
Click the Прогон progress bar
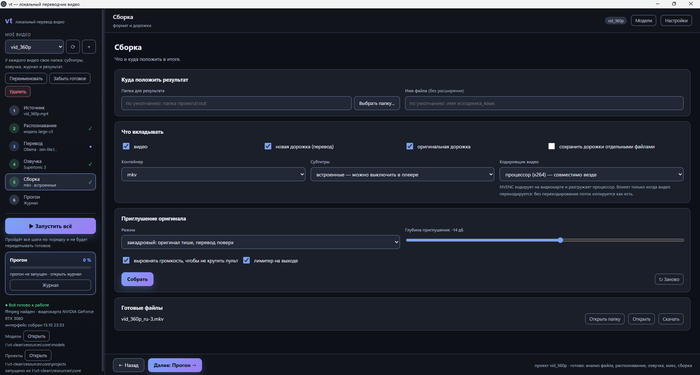point(50,268)
